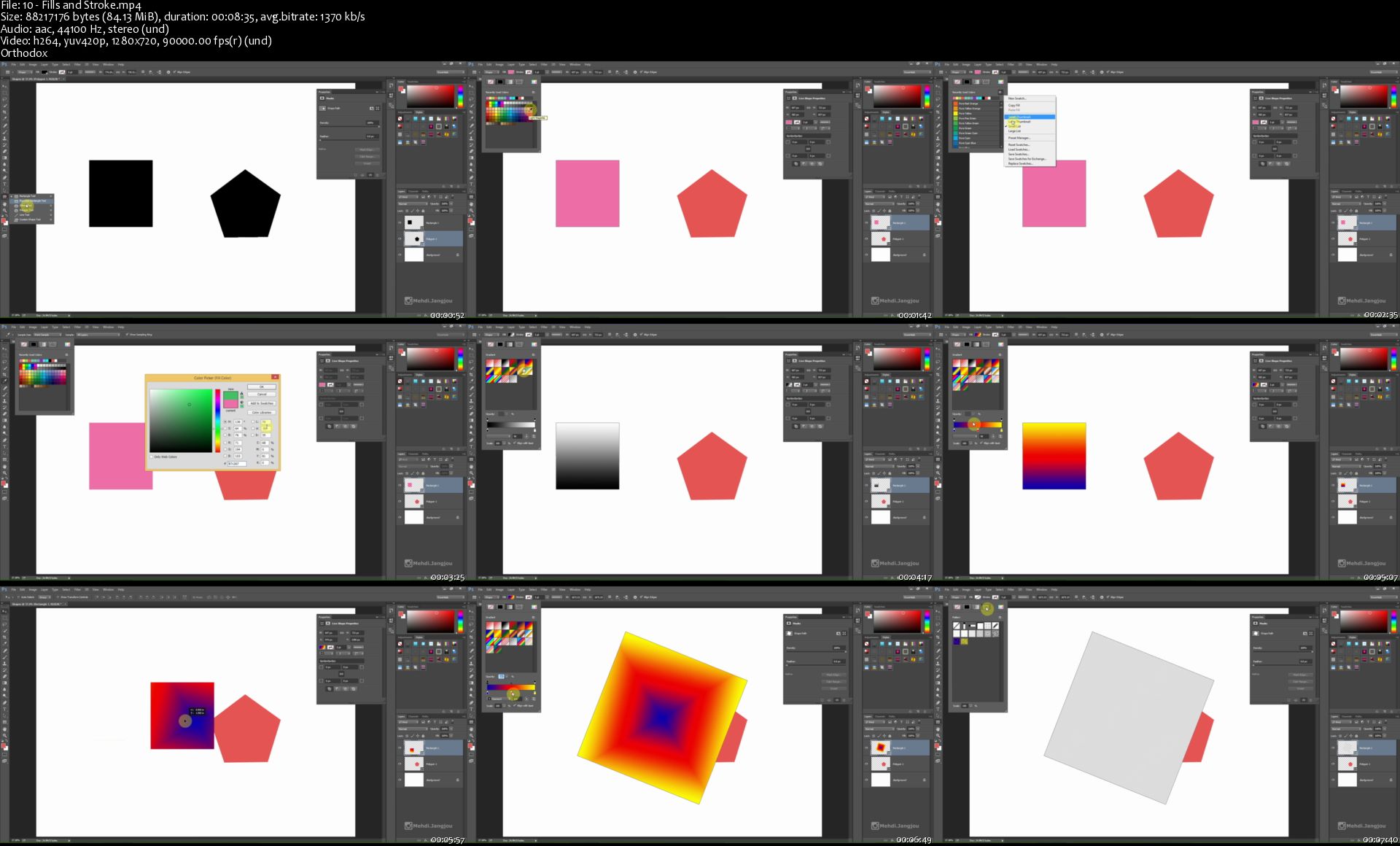Select the Type tool in the 00:06:49 frame
This screenshot has width=1400, height=846.
click(x=472, y=709)
